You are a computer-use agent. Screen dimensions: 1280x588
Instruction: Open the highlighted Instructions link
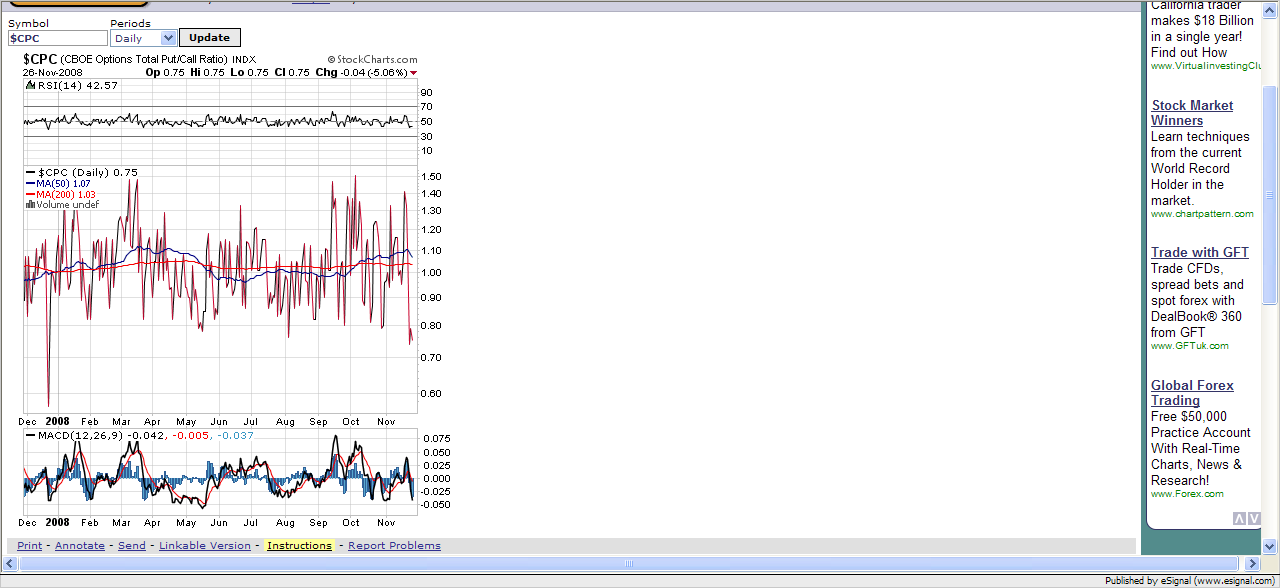click(x=299, y=546)
